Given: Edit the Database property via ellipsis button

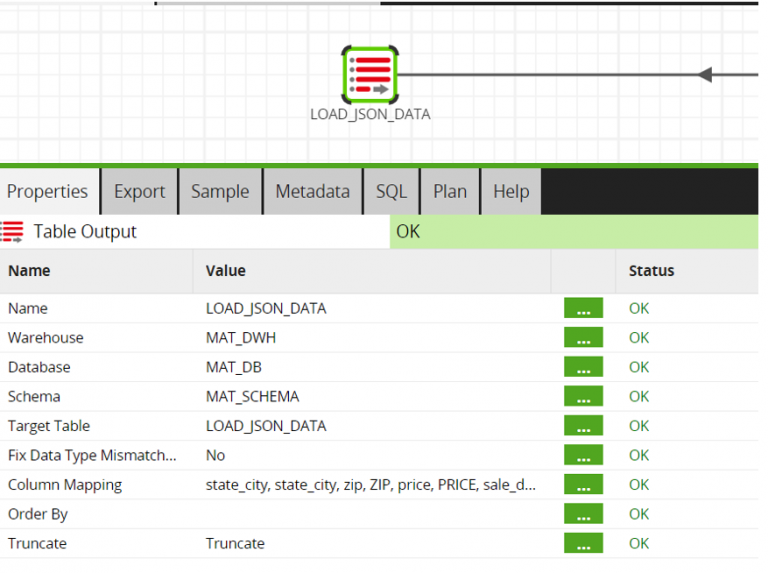Looking at the screenshot, I should coord(583,367).
